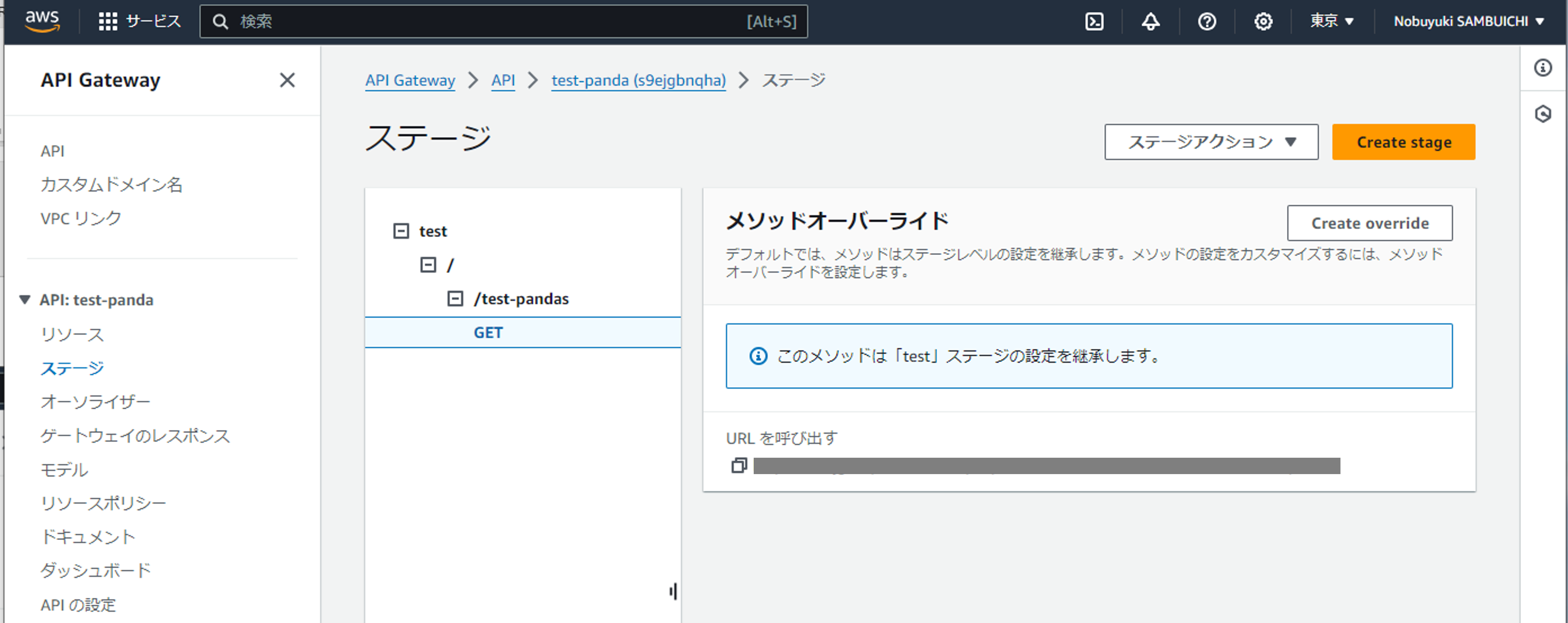The width and height of the screenshot is (1568, 623).
Task: Open the info panel icon on right edge
Action: point(1542,68)
